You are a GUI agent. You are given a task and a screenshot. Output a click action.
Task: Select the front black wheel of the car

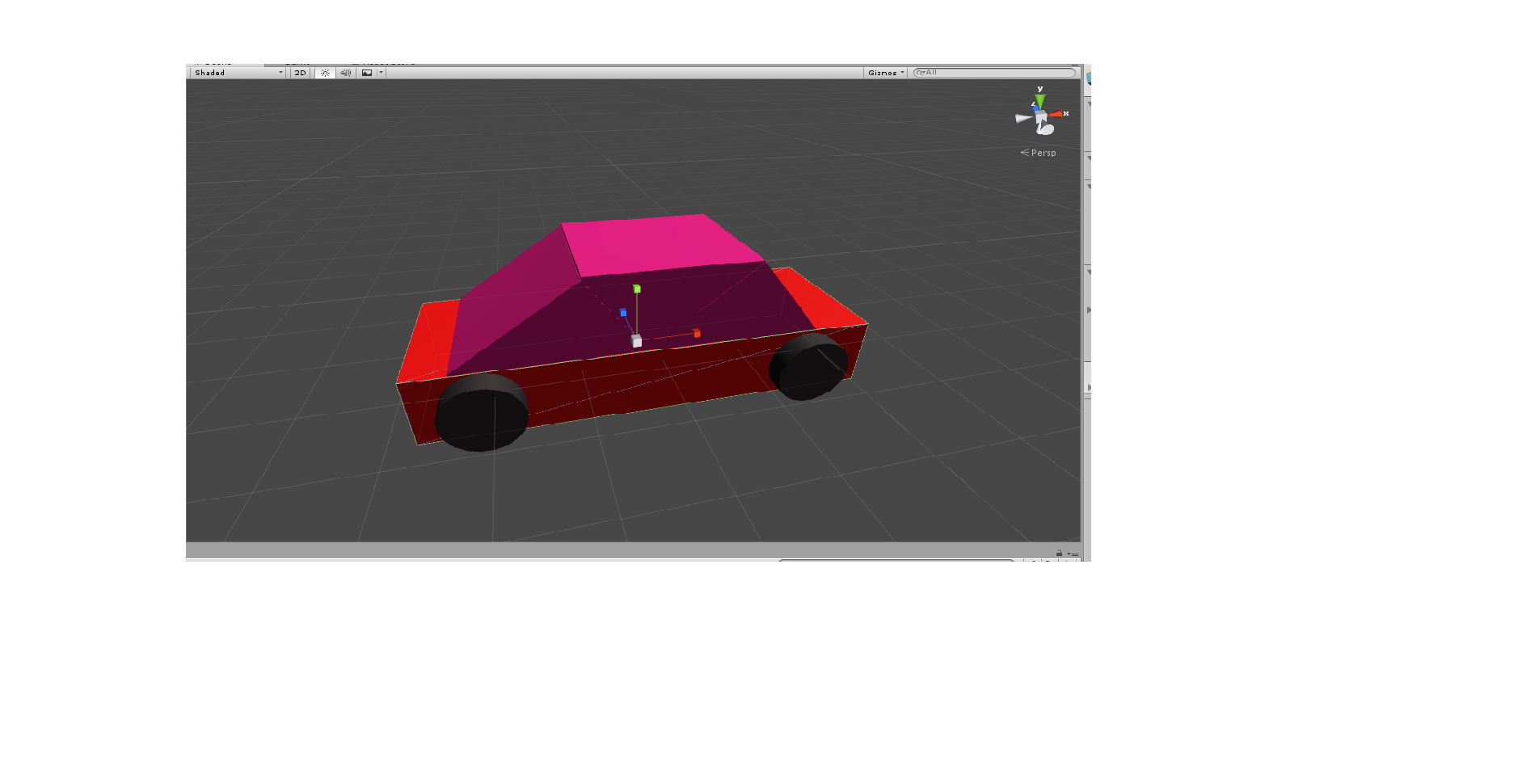pyautogui.click(x=482, y=412)
